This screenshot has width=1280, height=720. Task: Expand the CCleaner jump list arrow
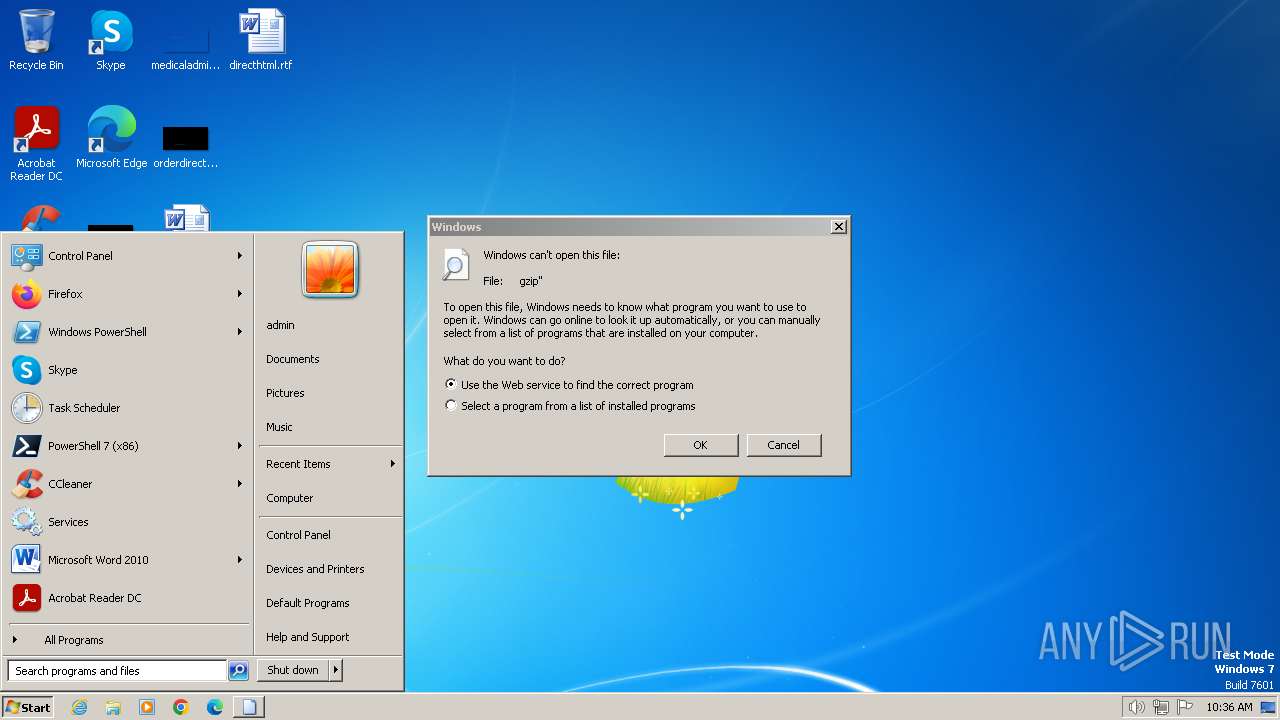pos(240,484)
